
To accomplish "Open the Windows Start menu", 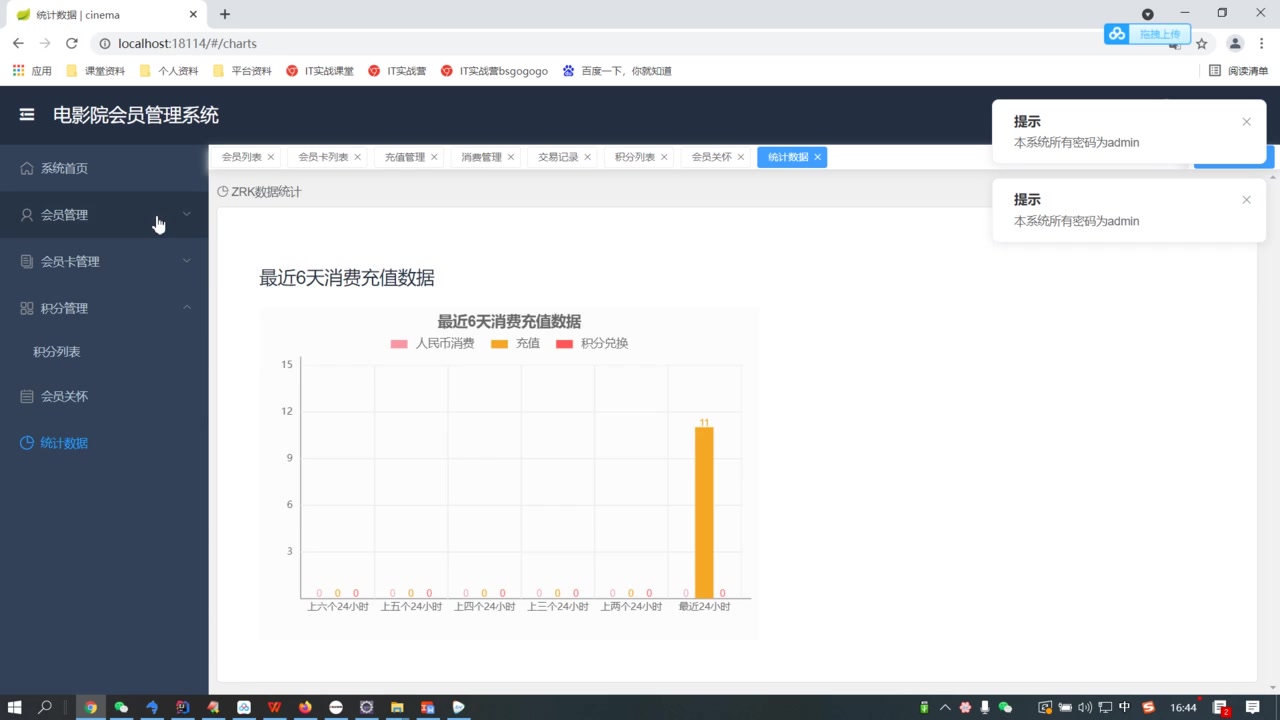I will click(15, 707).
